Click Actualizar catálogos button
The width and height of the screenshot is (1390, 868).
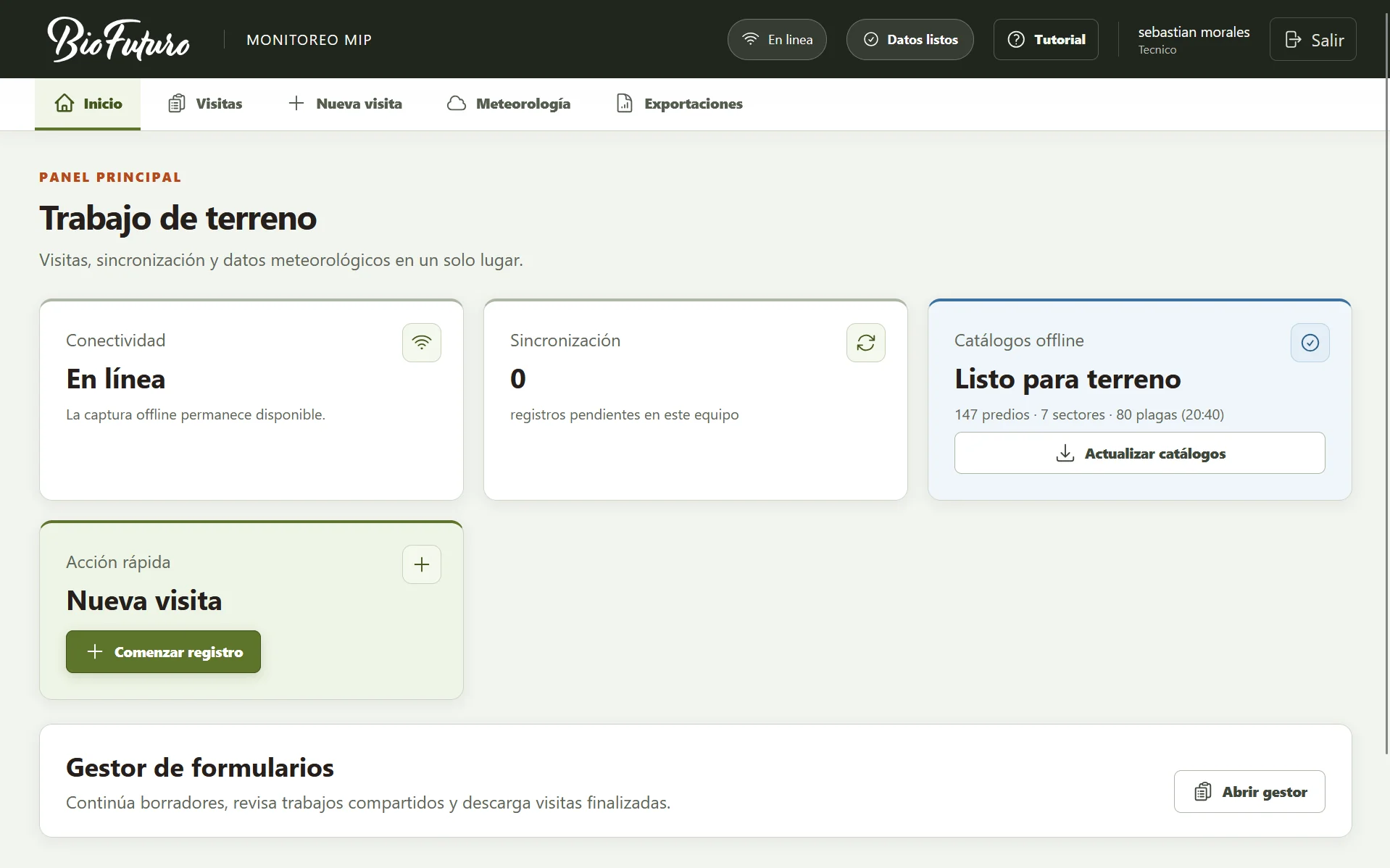pos(1140,454)
